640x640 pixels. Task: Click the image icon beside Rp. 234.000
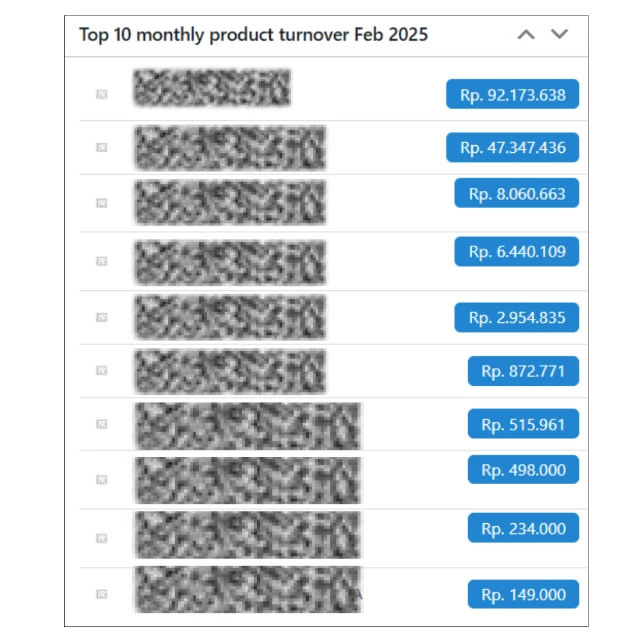101,536
